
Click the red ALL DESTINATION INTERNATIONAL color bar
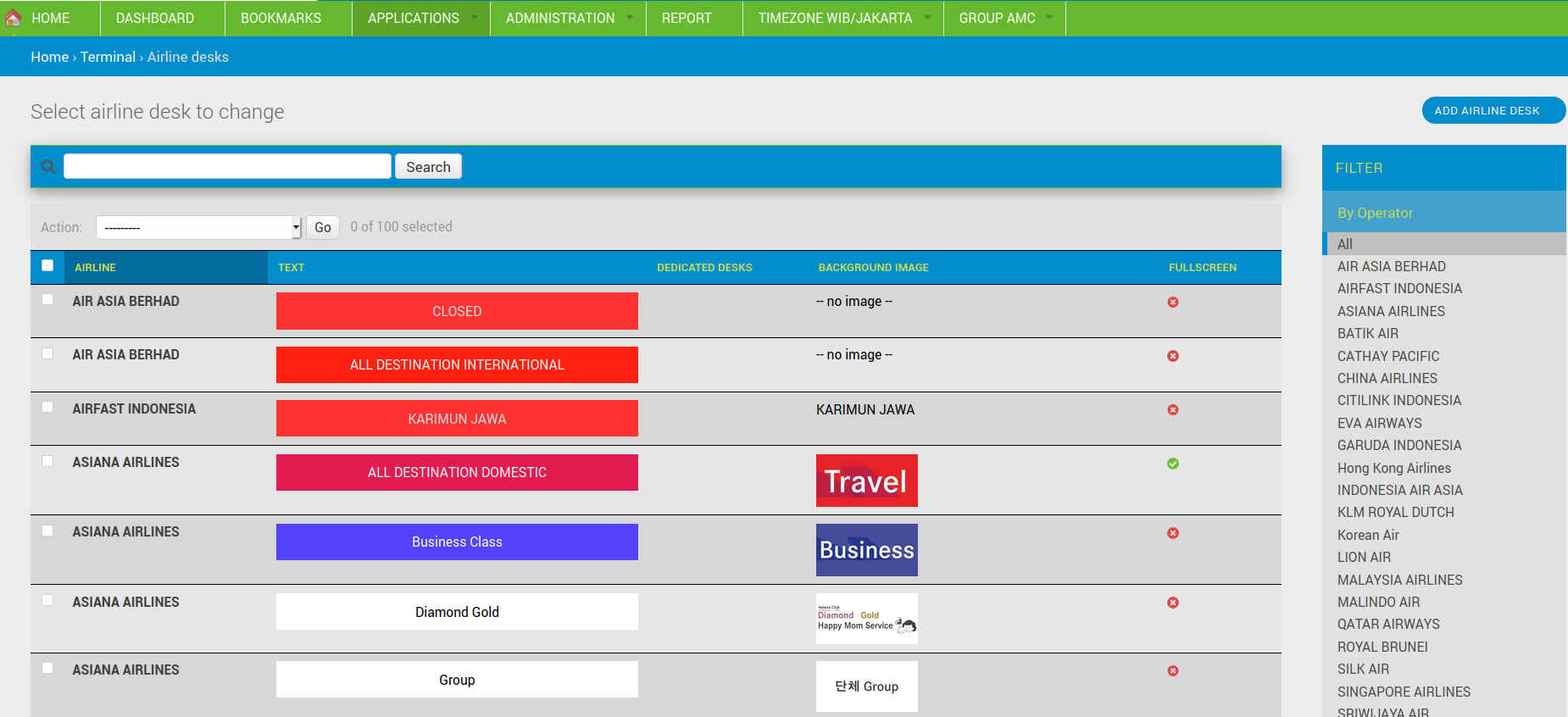(457, 365)
